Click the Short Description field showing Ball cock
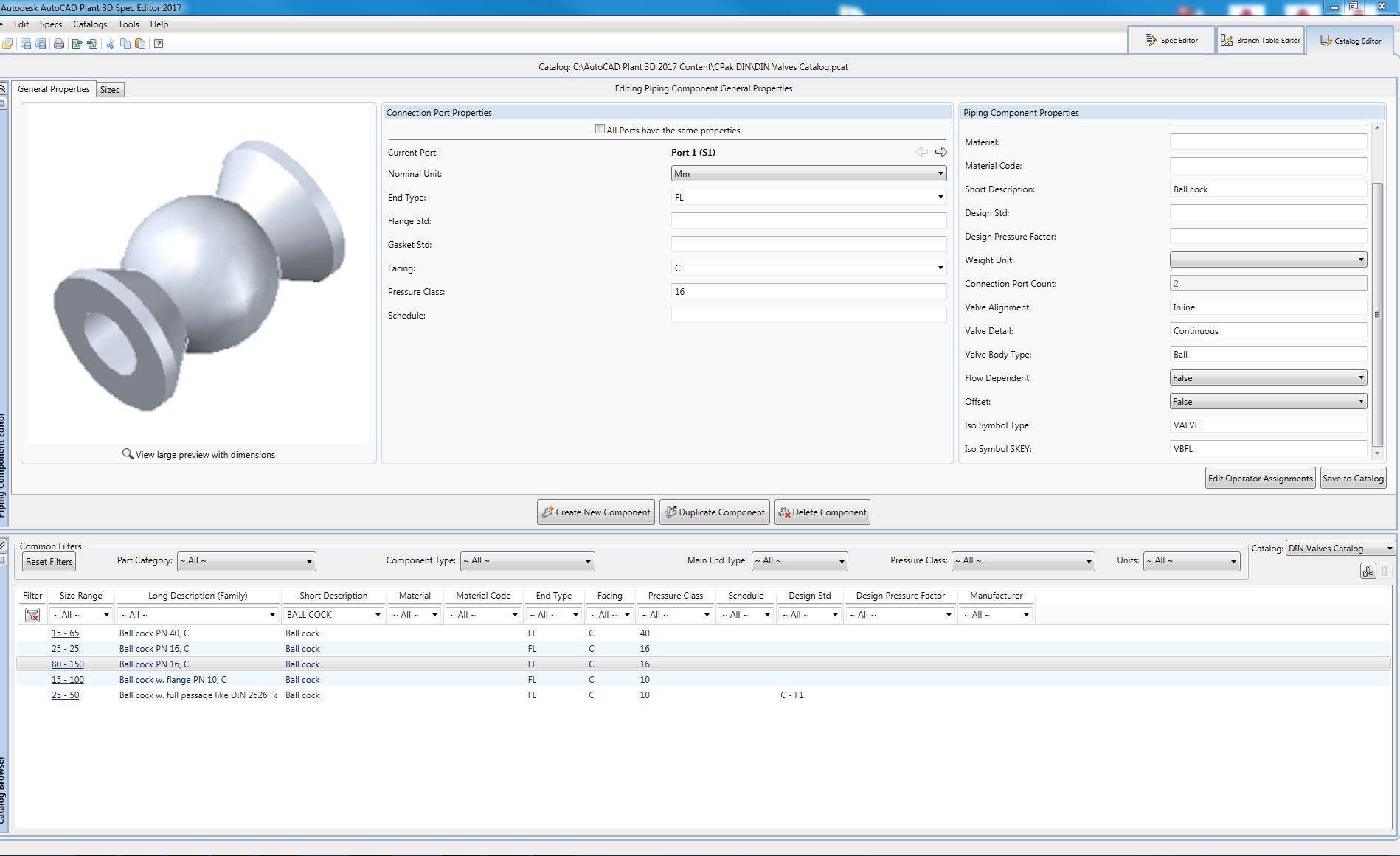The image size is (1400, 856). [1268, 189]
